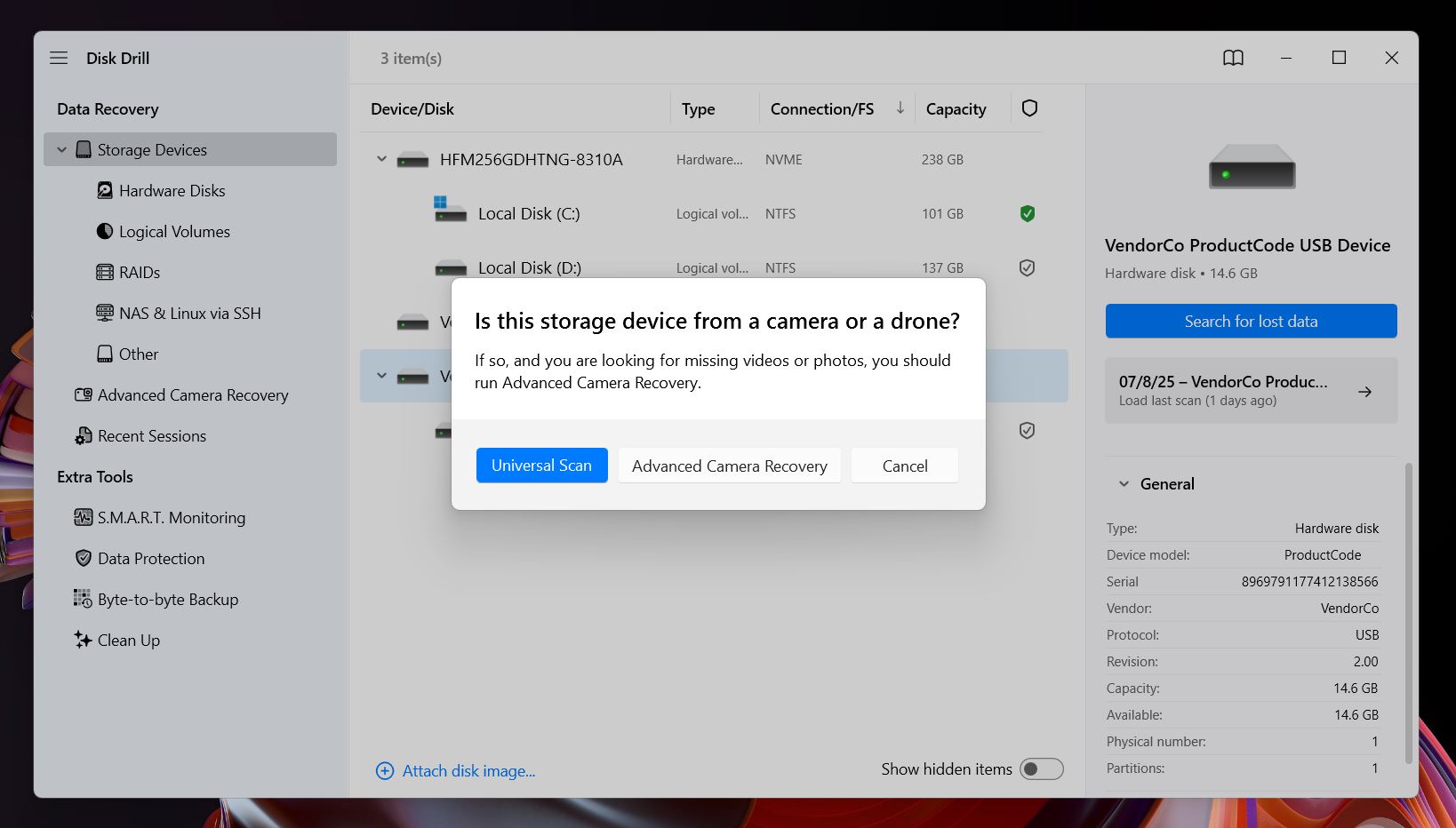The height and width of the screenshot is (828, 1456).
Task: Click the Local Disk (D:) drive icon
Action: (x=451, y=267)
